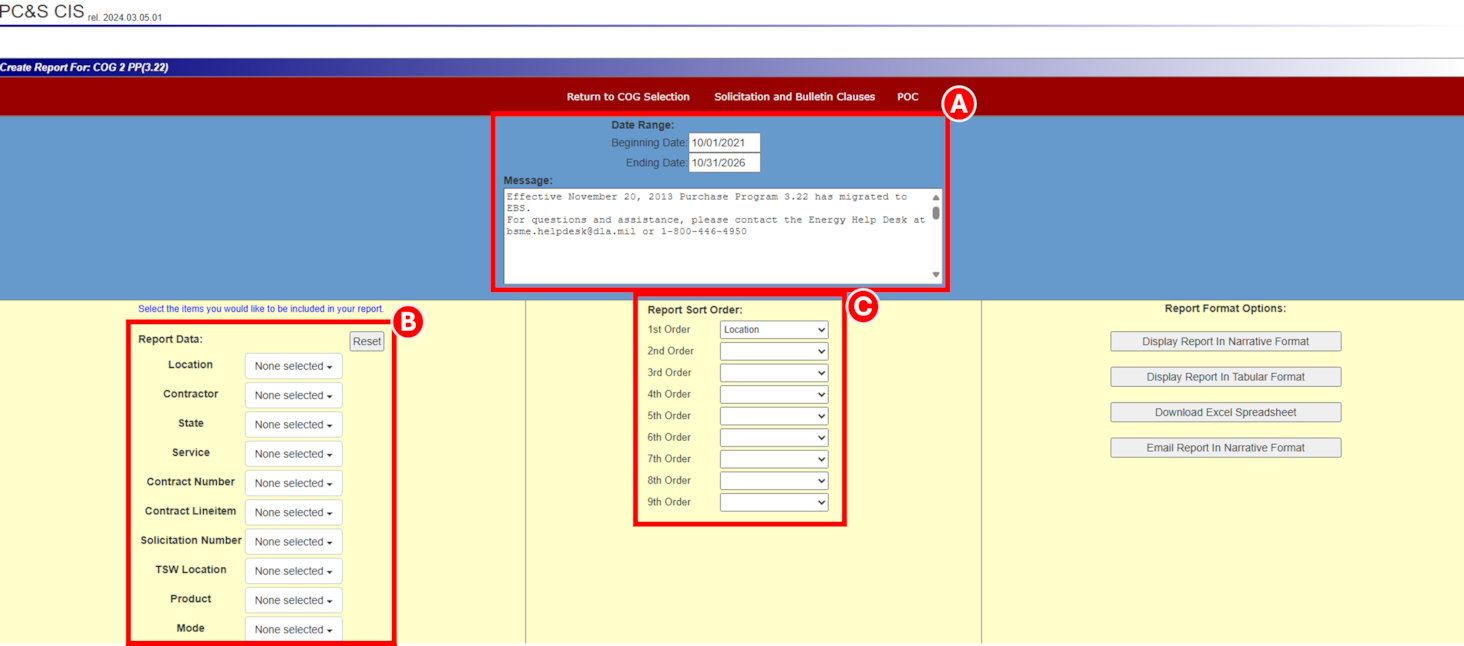The width and height of the screenshot is (1464, 646).
Task: Click the Message box scroll down arrow
Action: [936, 275]
